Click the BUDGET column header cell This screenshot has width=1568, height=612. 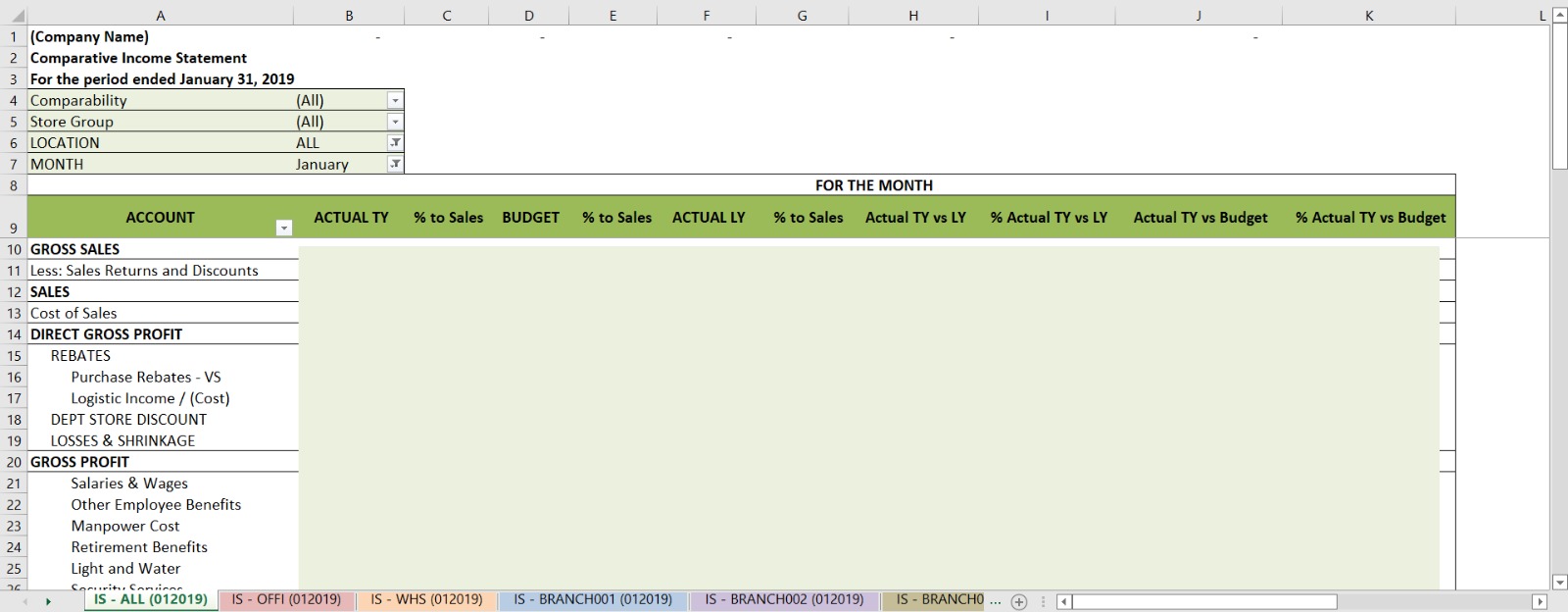[x=530, y=217]
